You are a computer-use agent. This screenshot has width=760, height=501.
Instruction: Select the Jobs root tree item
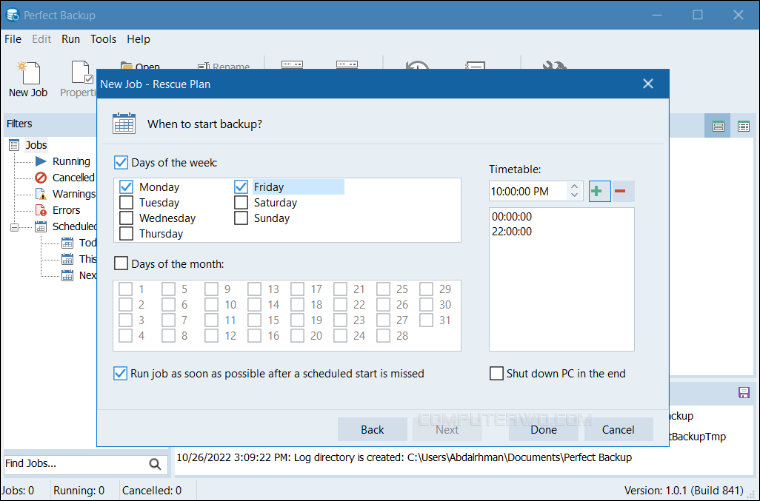tap(36, 145)
